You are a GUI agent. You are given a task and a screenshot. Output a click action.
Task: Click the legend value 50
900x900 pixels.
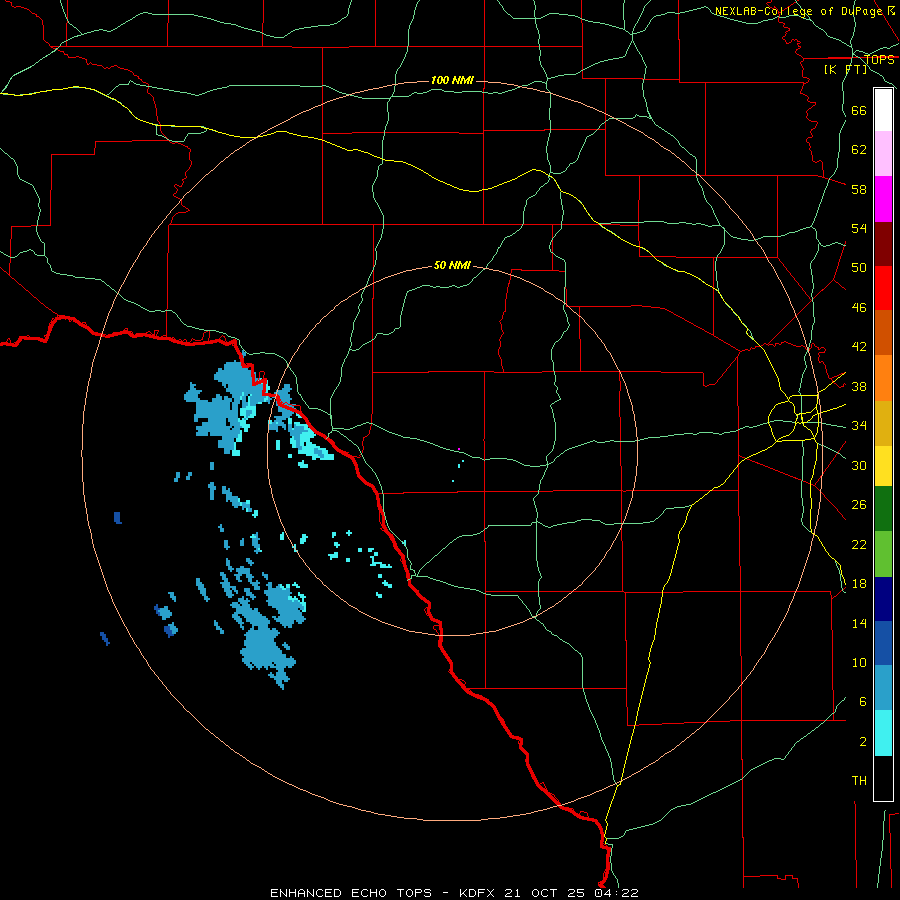859,267
